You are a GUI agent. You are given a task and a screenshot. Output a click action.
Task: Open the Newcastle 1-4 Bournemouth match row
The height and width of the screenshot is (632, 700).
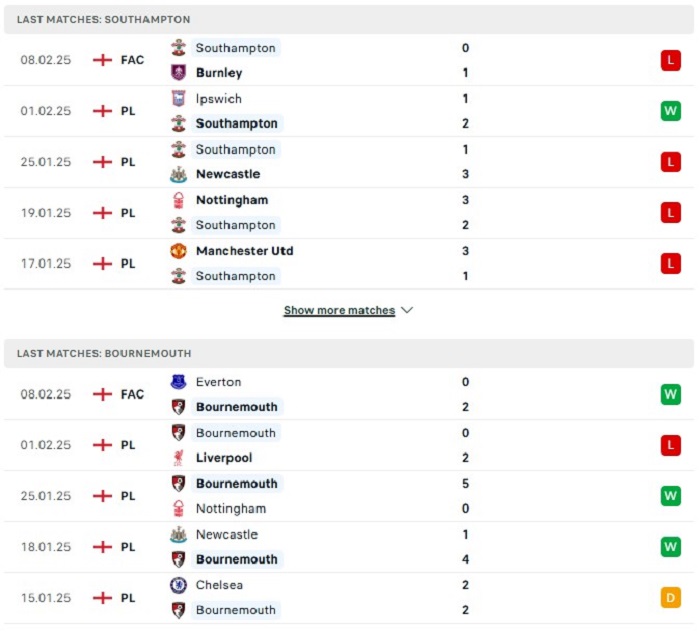pyautogui.click(x=349, y=547)
